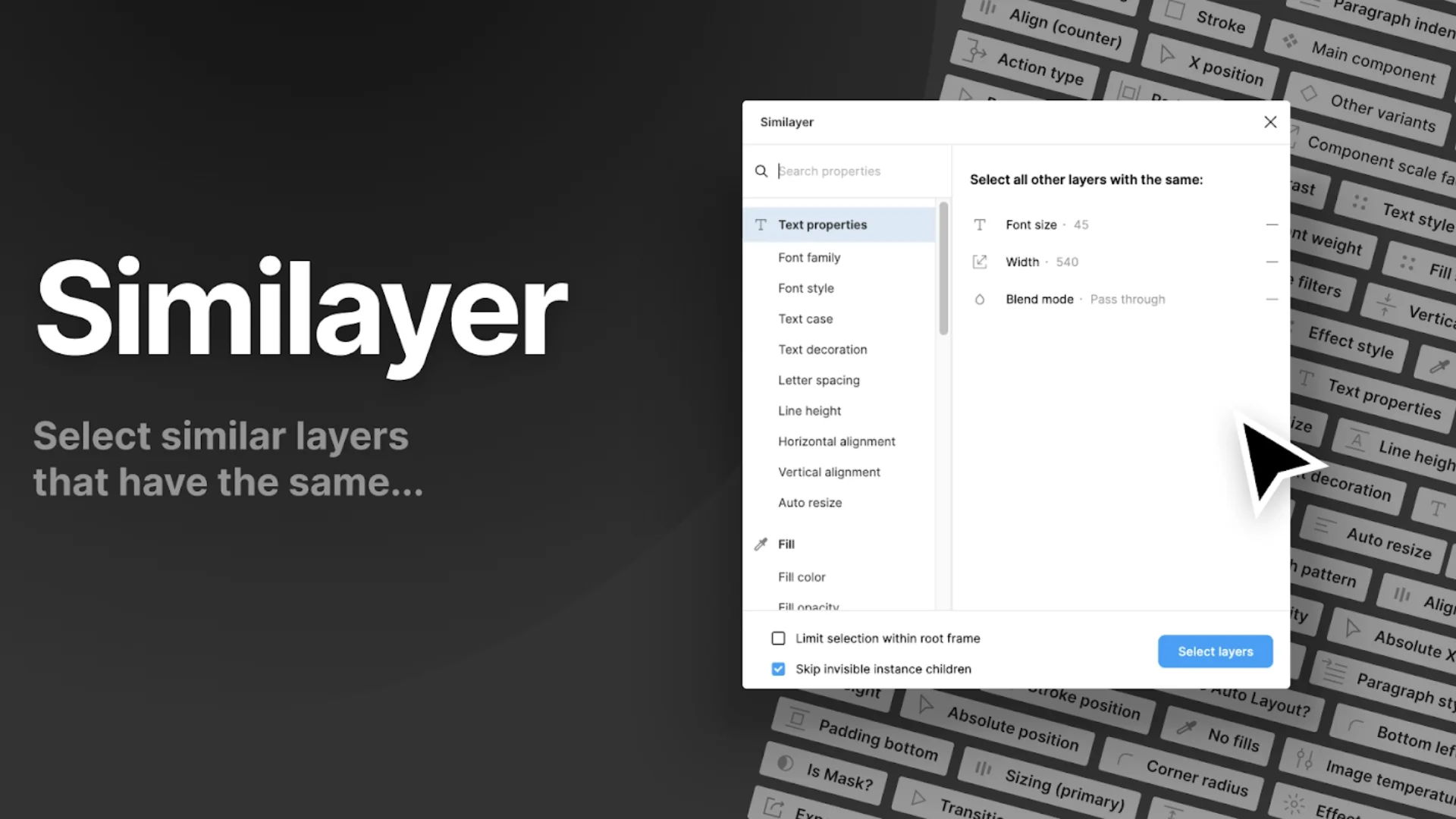The width and height of the screenshot is (1456, 819).
Task: Select Line height property
Action: pos(810,411)
